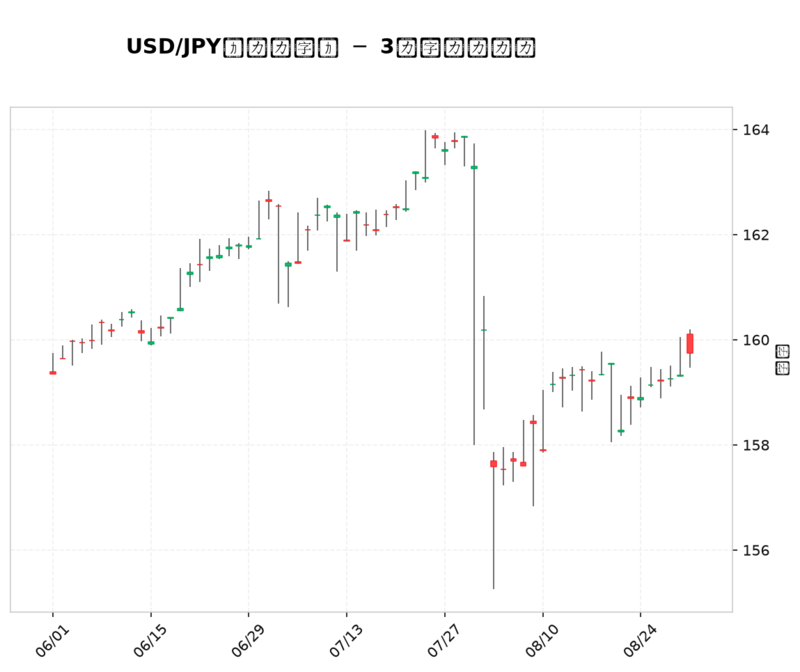Click the first red candlestick at 06/01
The image size is (800, 672).
coord(53,372)
